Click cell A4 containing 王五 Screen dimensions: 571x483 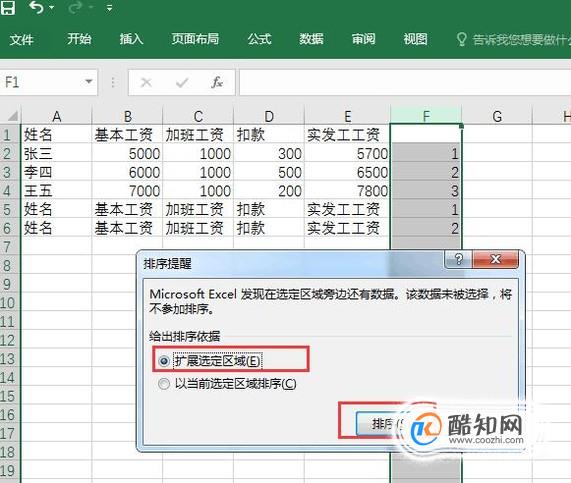point(56,191)
